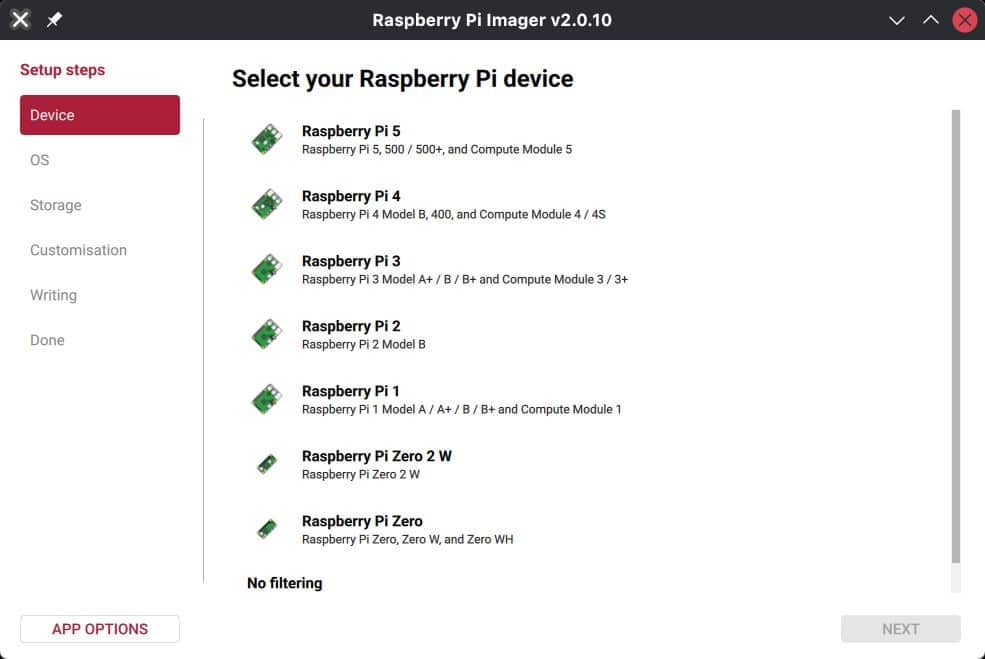Click description "Raspberry Pi 2 Model B"
This screenshot has height=659, width=985.
coord(364,344)
